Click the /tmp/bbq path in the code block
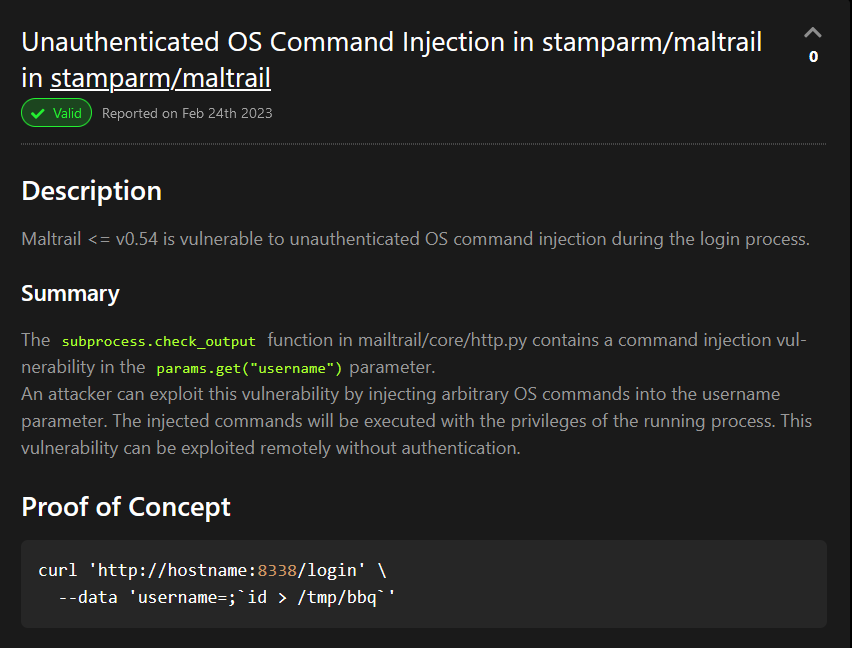The image size is (852, 648). pos(337,597)
